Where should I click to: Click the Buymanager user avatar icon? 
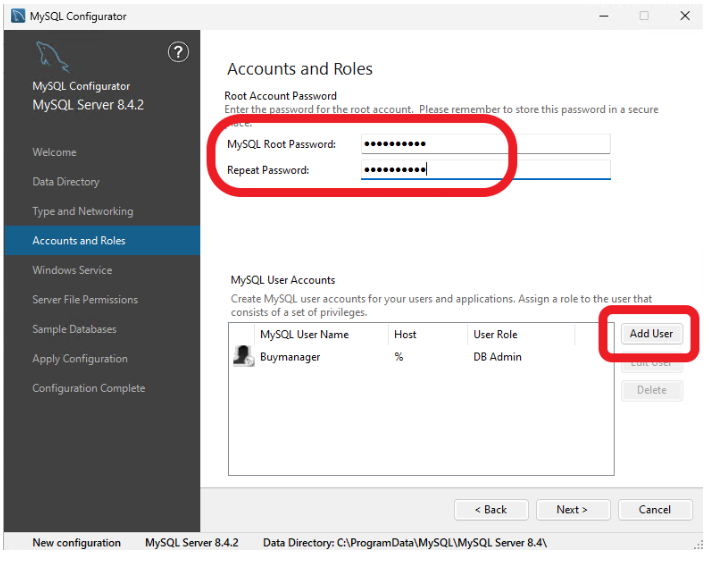pos(243,357)
